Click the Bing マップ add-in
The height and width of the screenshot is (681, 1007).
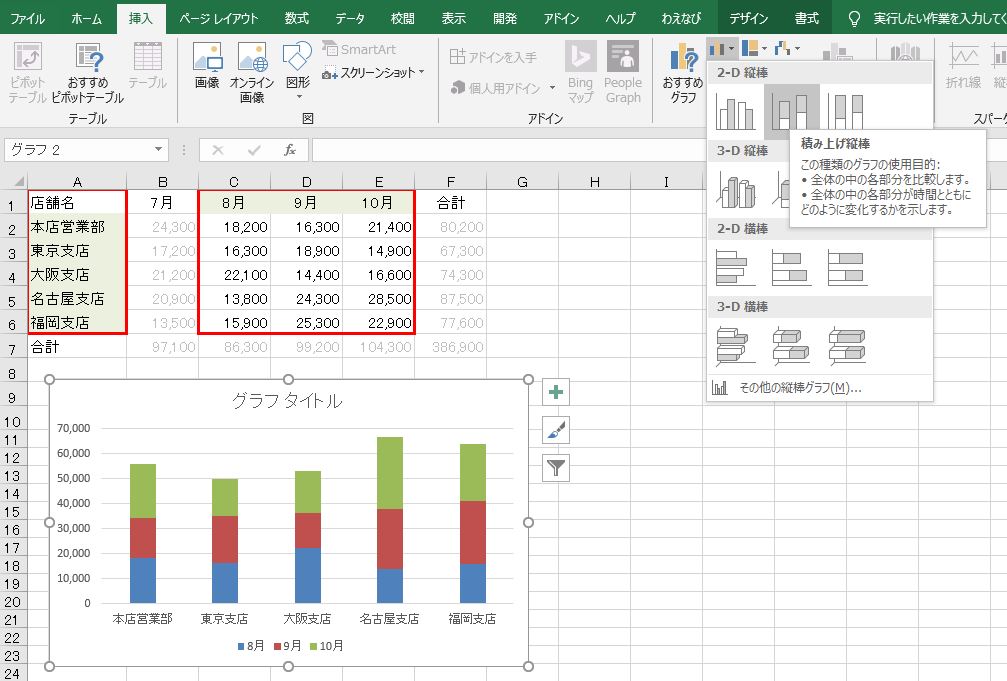point(580,73)
